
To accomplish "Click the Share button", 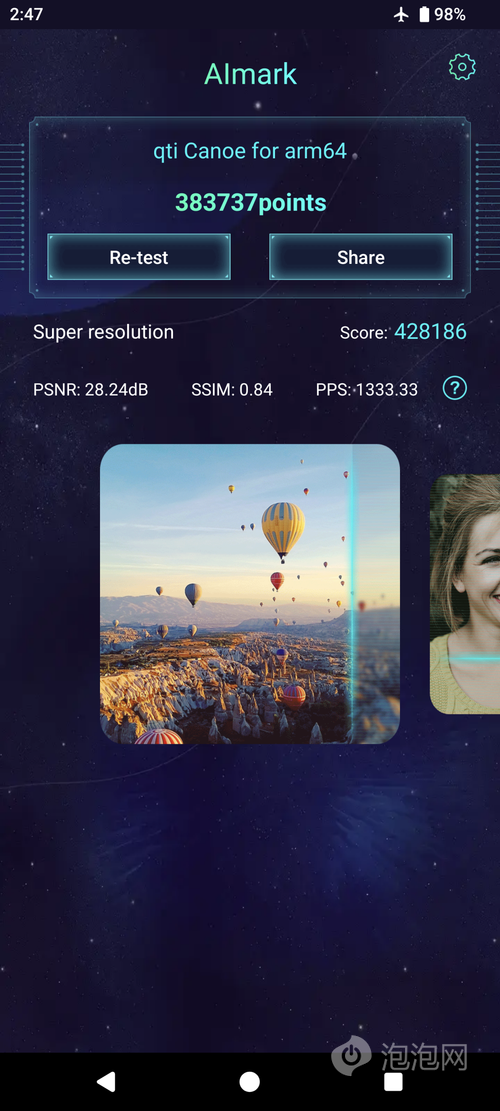I will click(360, 257).
